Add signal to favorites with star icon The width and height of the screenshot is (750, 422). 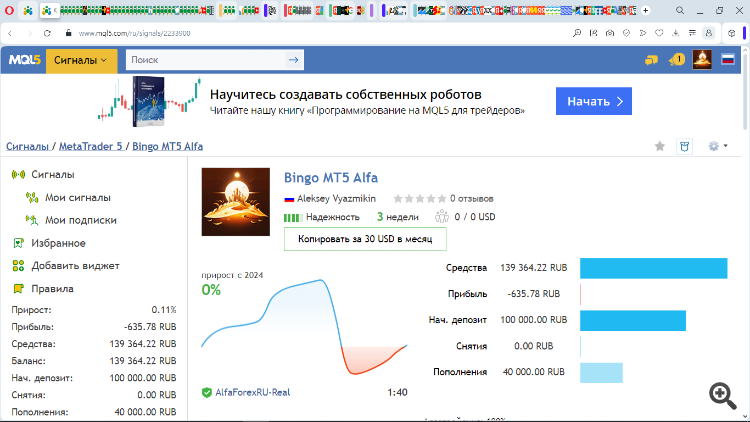click(660, 146)
